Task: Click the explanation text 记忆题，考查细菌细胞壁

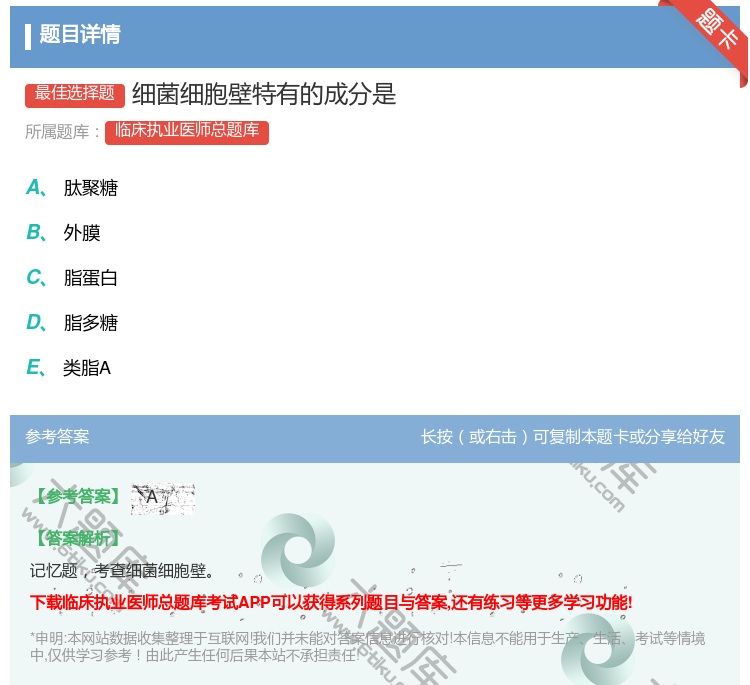Action: click(x=121, y=570)
